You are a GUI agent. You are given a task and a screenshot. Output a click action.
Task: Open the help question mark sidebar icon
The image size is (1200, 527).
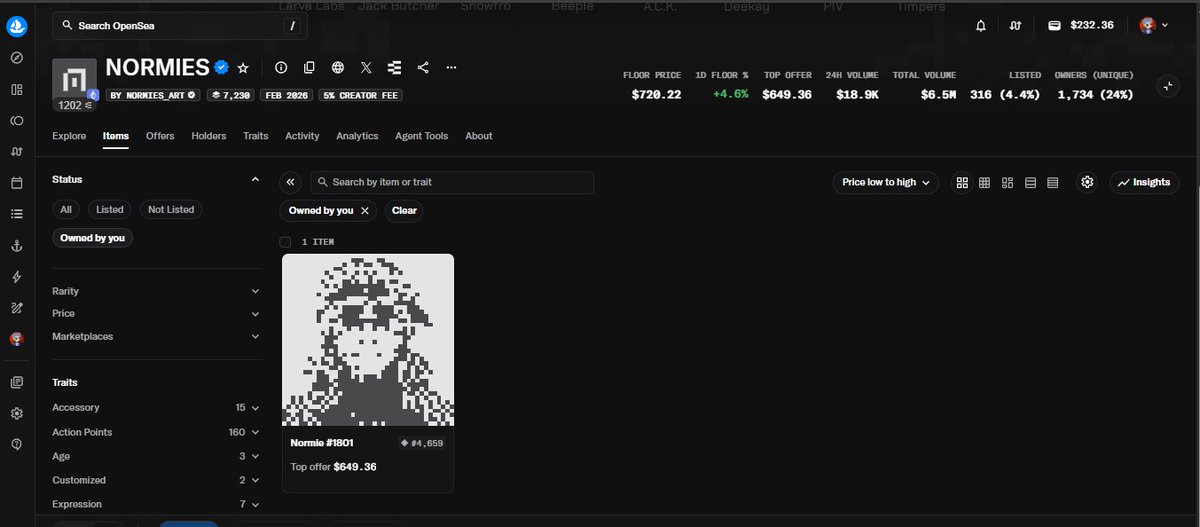coord(17,445)
